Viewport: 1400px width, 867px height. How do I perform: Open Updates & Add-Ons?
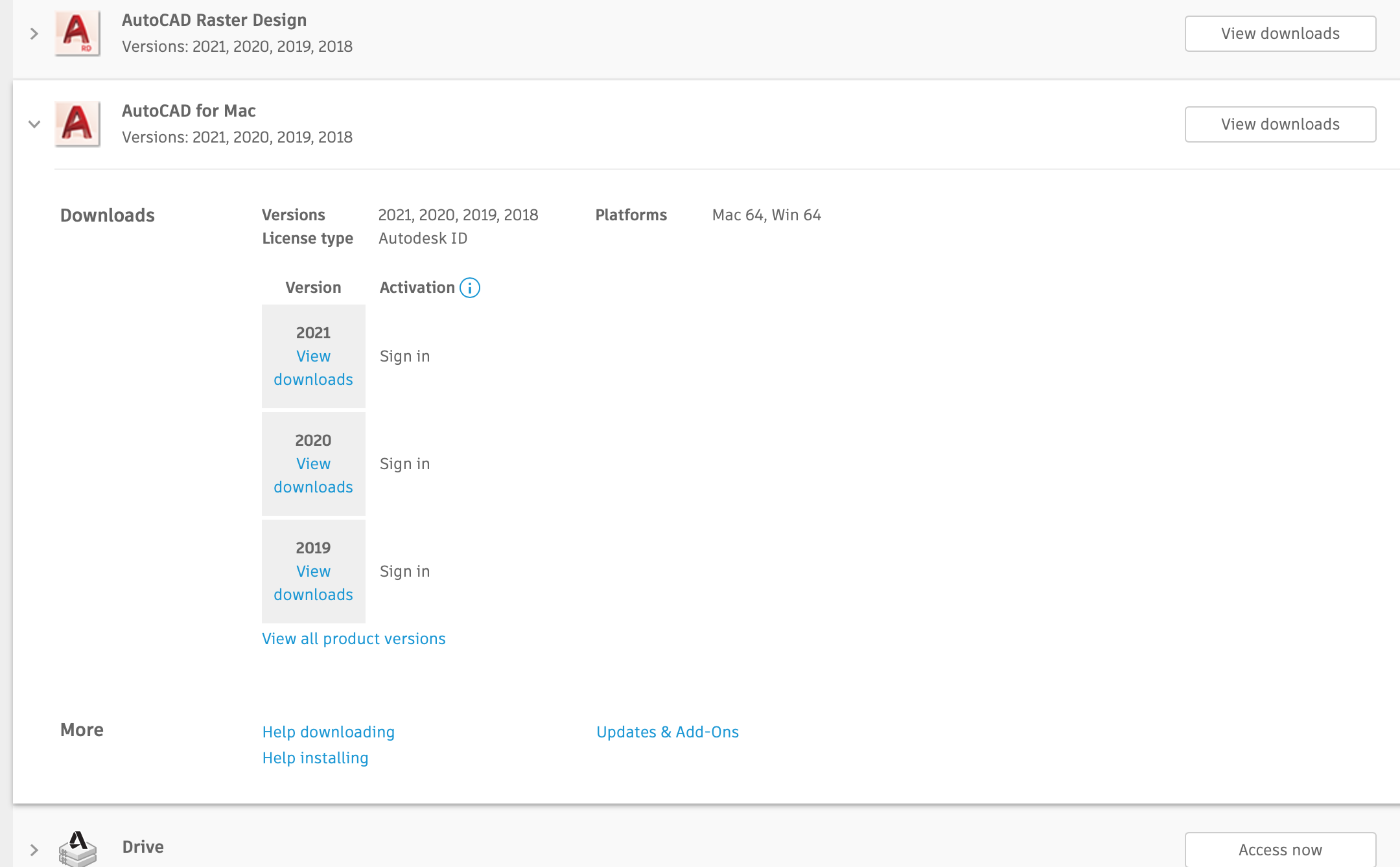668,732
